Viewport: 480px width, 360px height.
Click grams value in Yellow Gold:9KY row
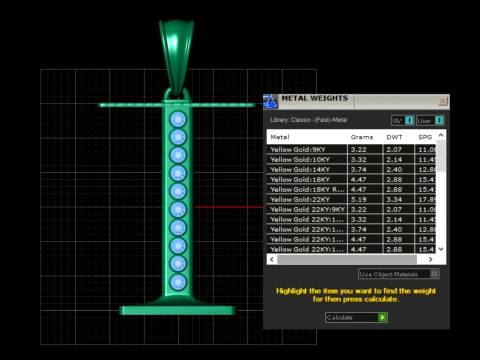(358, 149)
